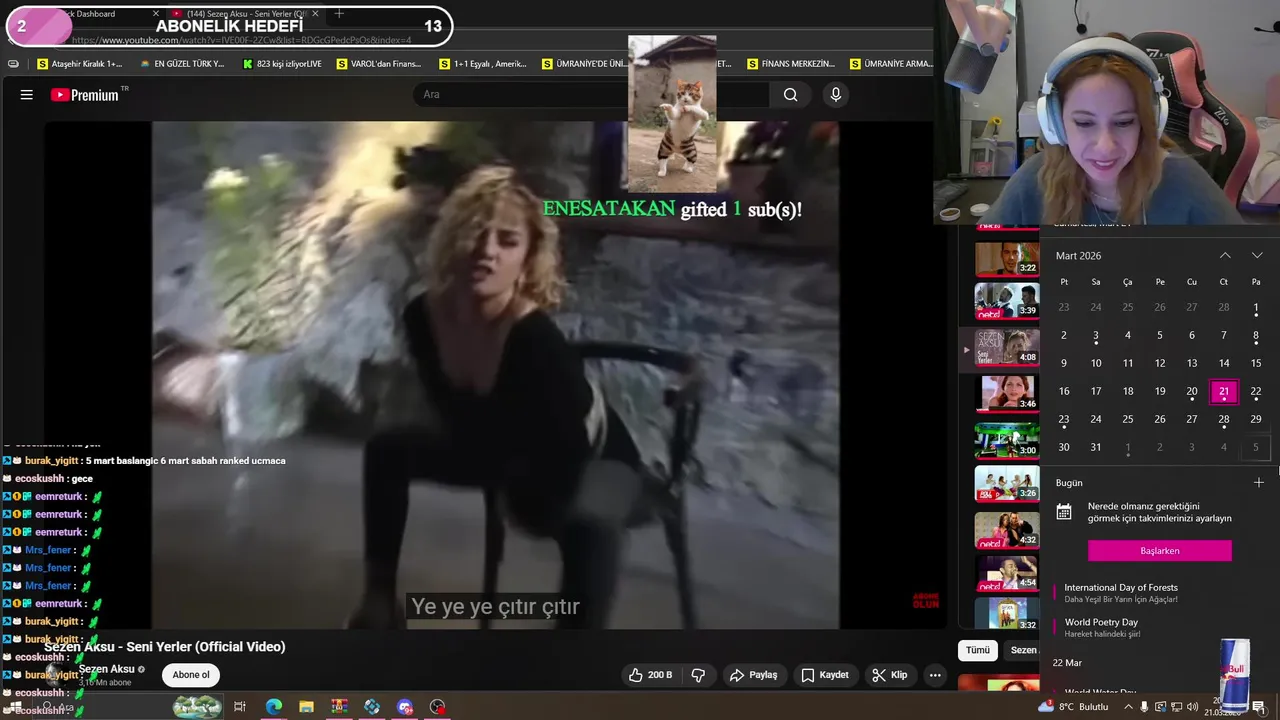Open Microsoft Edge from taskbar
The image size is (1280, 720).
(x=273, y=707)
